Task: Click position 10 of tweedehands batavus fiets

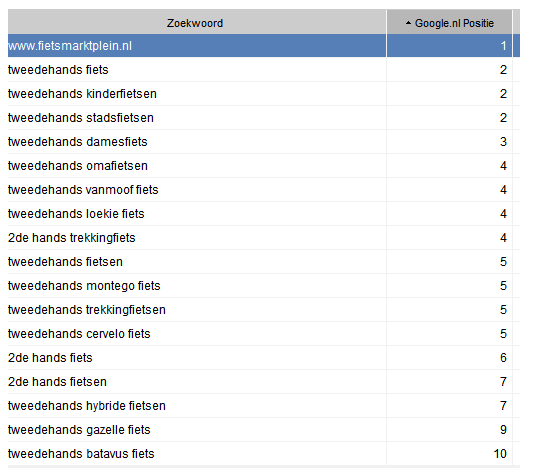Action: point(500,454)
